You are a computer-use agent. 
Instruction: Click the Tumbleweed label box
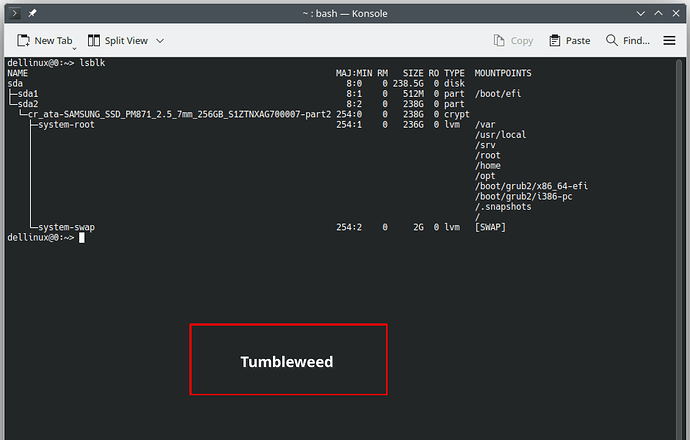pos(288,360)
